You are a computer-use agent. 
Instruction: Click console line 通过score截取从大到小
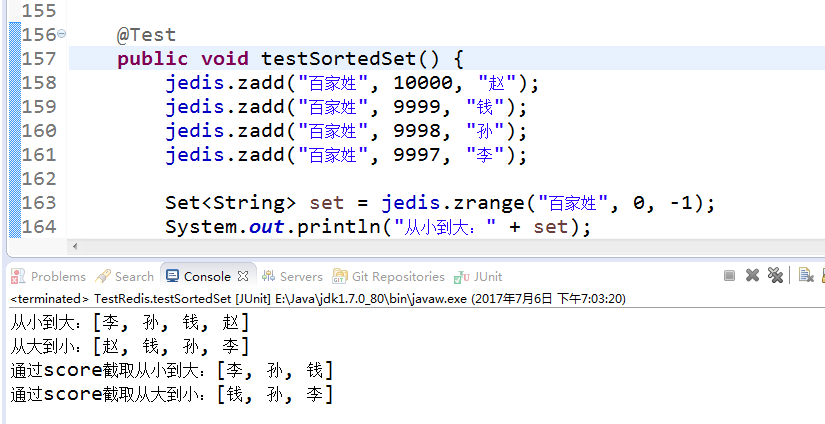[x=172, y=395]
